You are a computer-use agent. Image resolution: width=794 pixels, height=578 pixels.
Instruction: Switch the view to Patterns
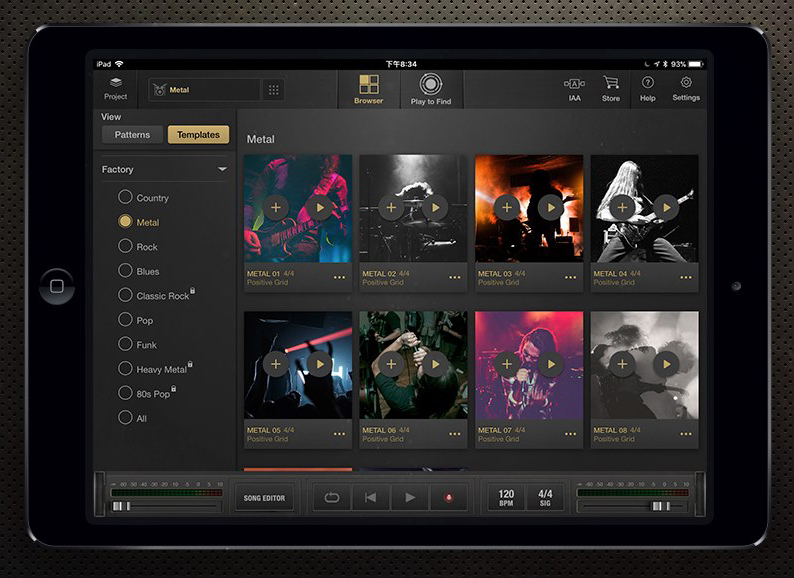(x=132, y=135)
